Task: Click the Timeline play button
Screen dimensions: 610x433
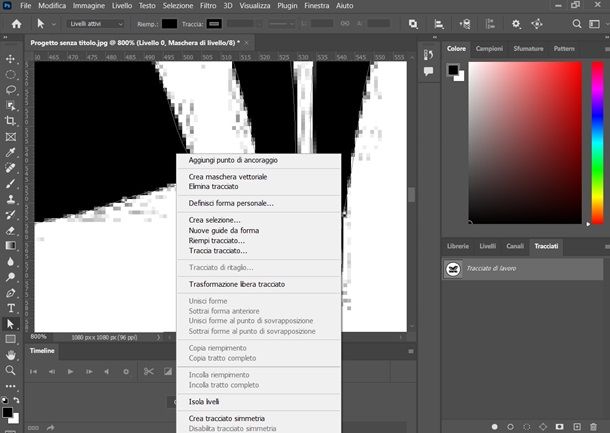Action: point(70,372)
